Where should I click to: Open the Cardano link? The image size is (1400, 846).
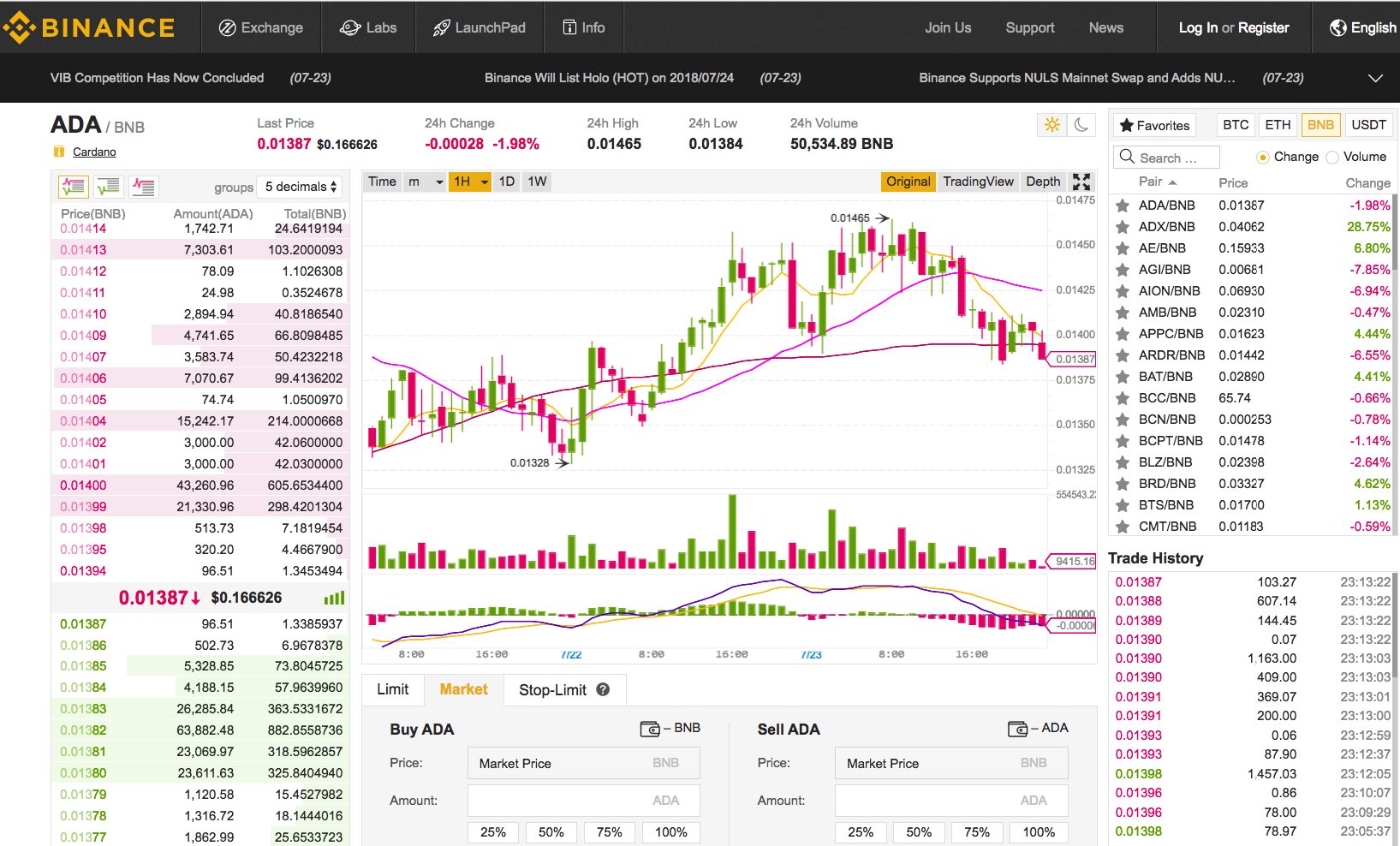[x=94, y=152]
